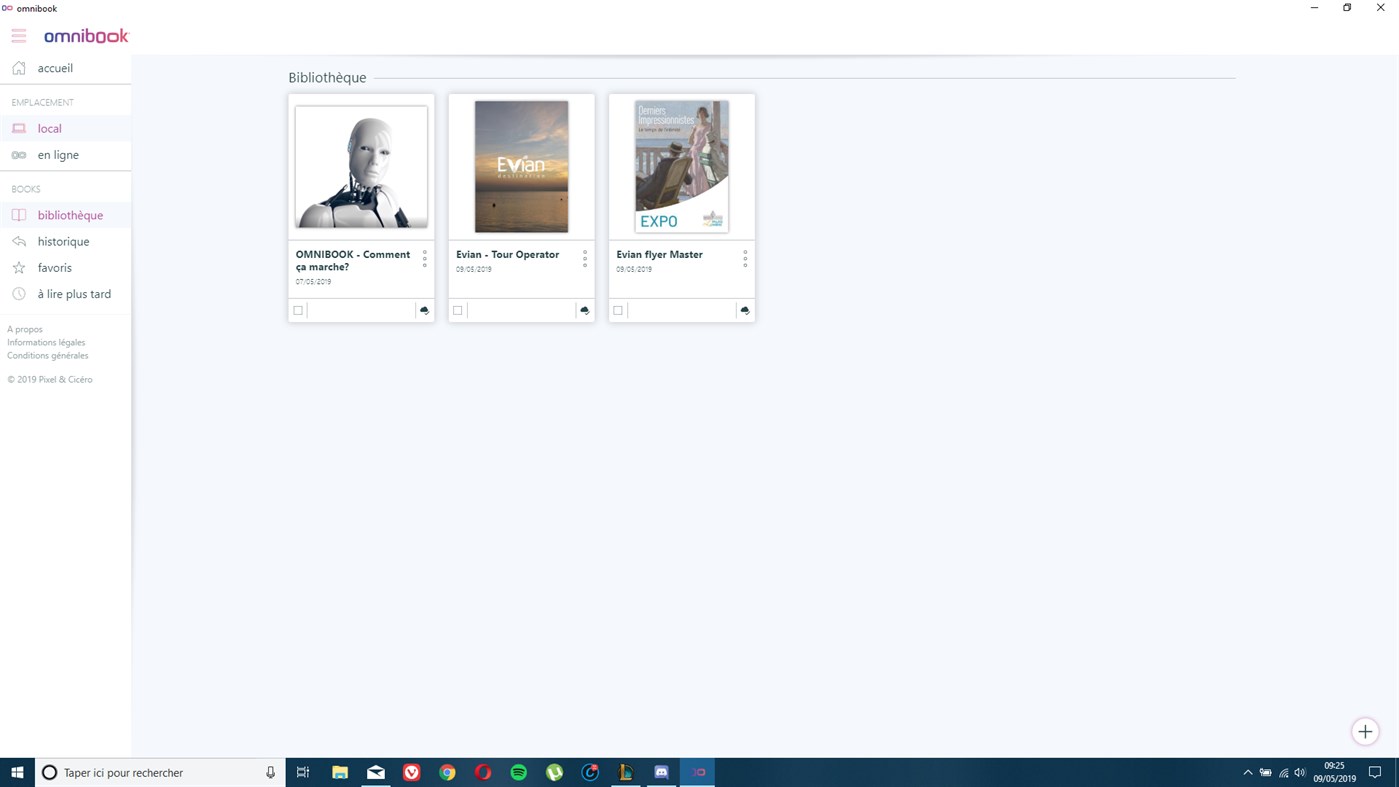Open the taskbar clock and date
The image size is (1399, 787).
pos(1334,772)
